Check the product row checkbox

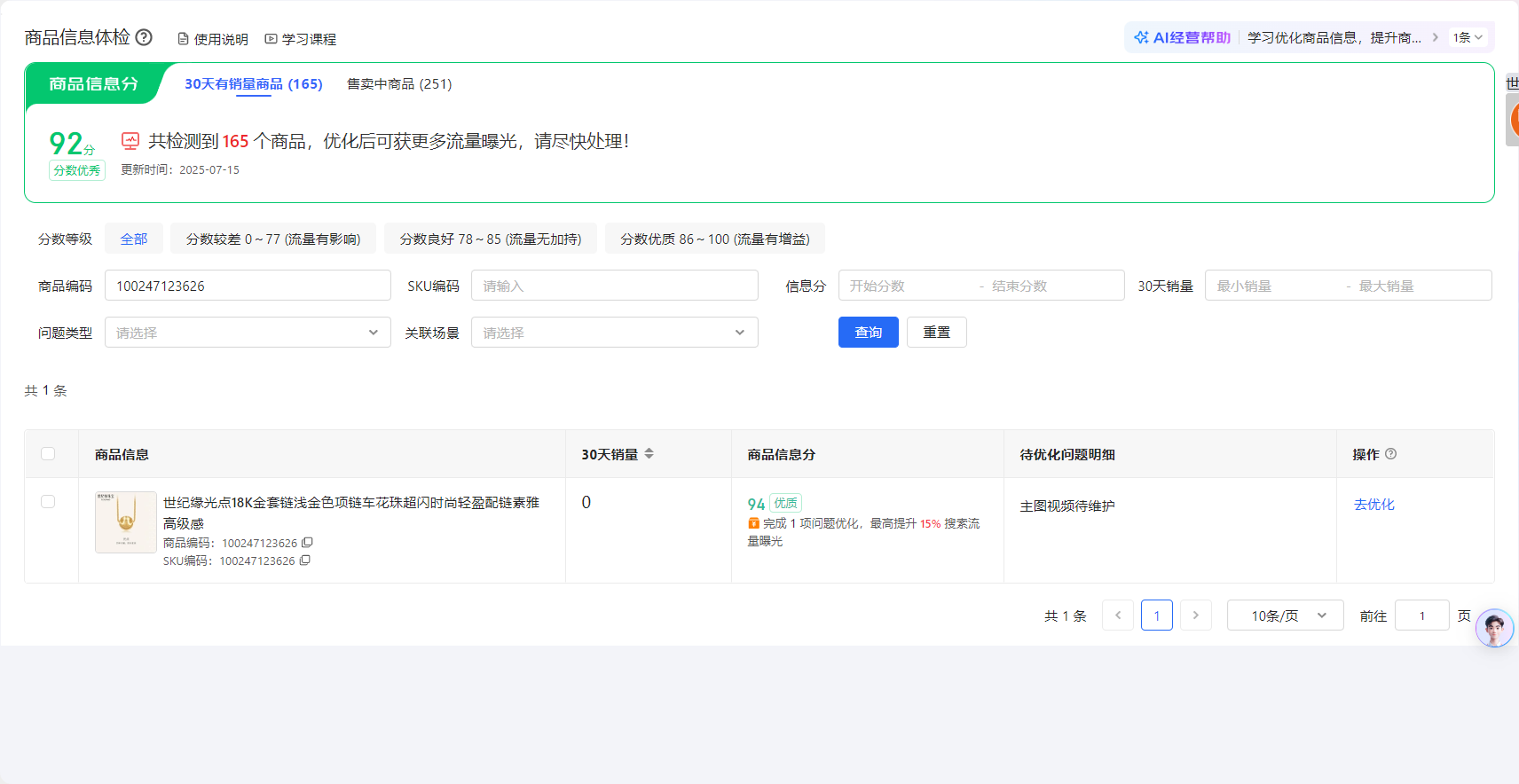click(x=48, y=502)
